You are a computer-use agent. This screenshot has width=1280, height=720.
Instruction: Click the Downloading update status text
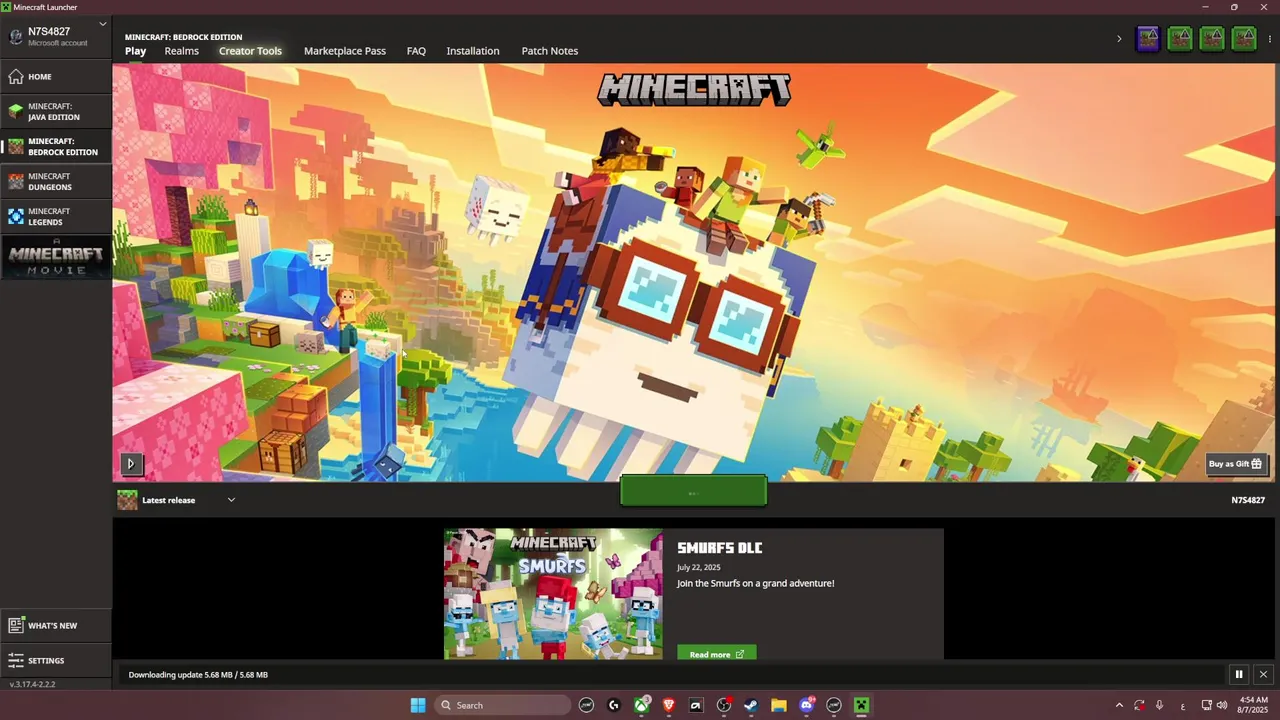click(x=198, y=675)
